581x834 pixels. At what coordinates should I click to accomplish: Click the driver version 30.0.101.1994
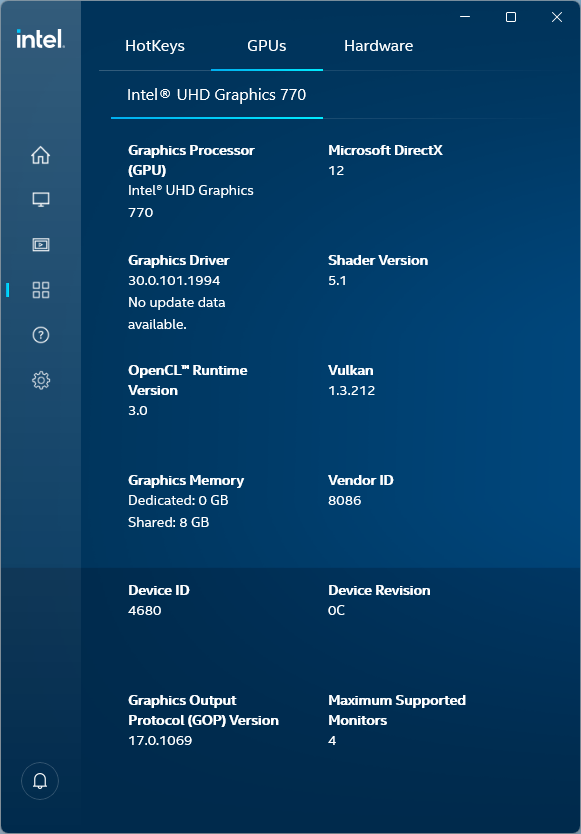click(x=174, y=281)
